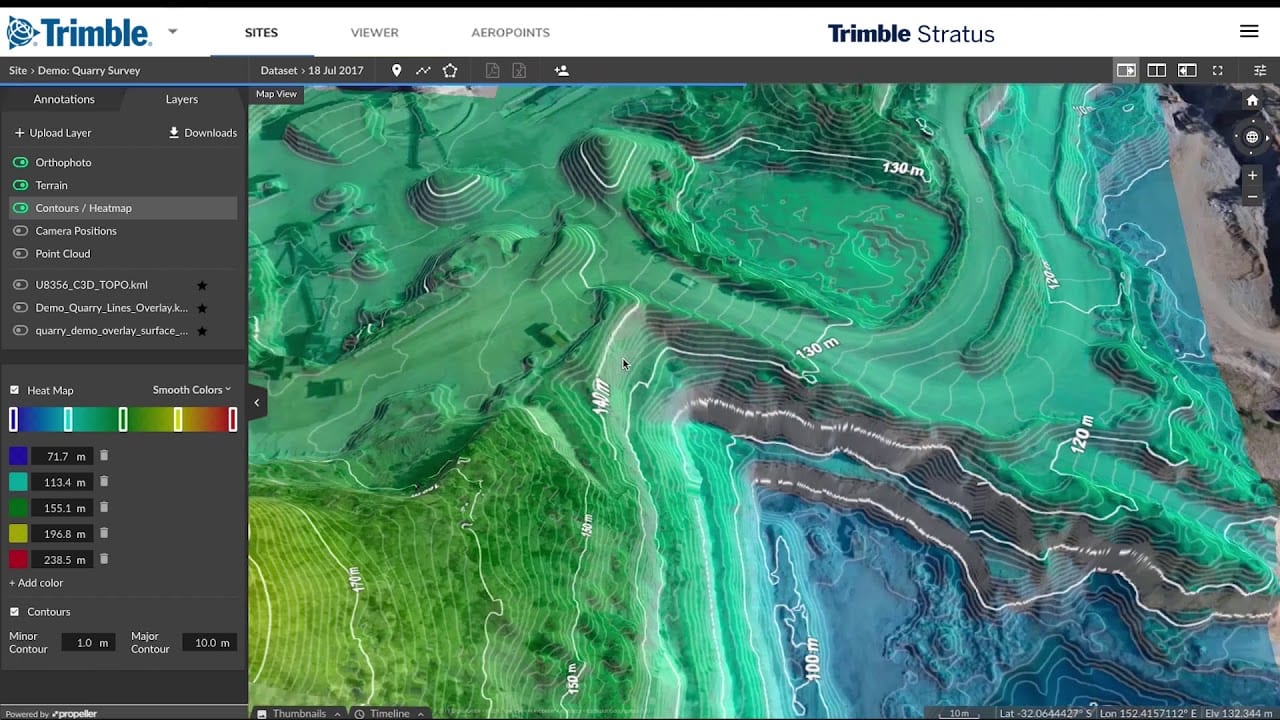Click the Trimble logo
1280x720 pixels.
pos(79,32)
